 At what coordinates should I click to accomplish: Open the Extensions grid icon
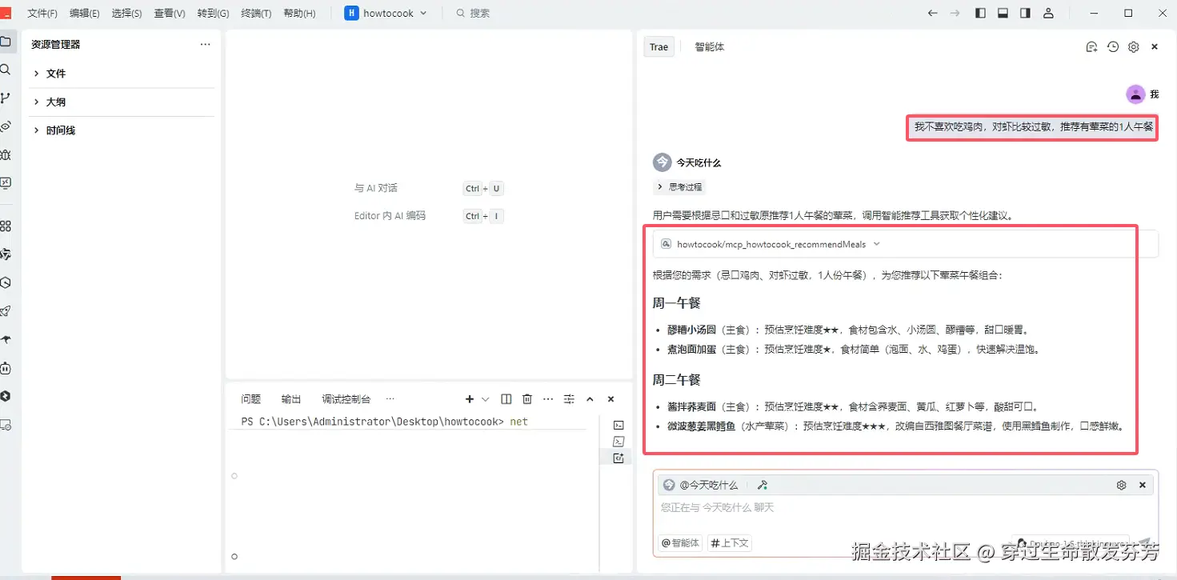tap(5, 226)
